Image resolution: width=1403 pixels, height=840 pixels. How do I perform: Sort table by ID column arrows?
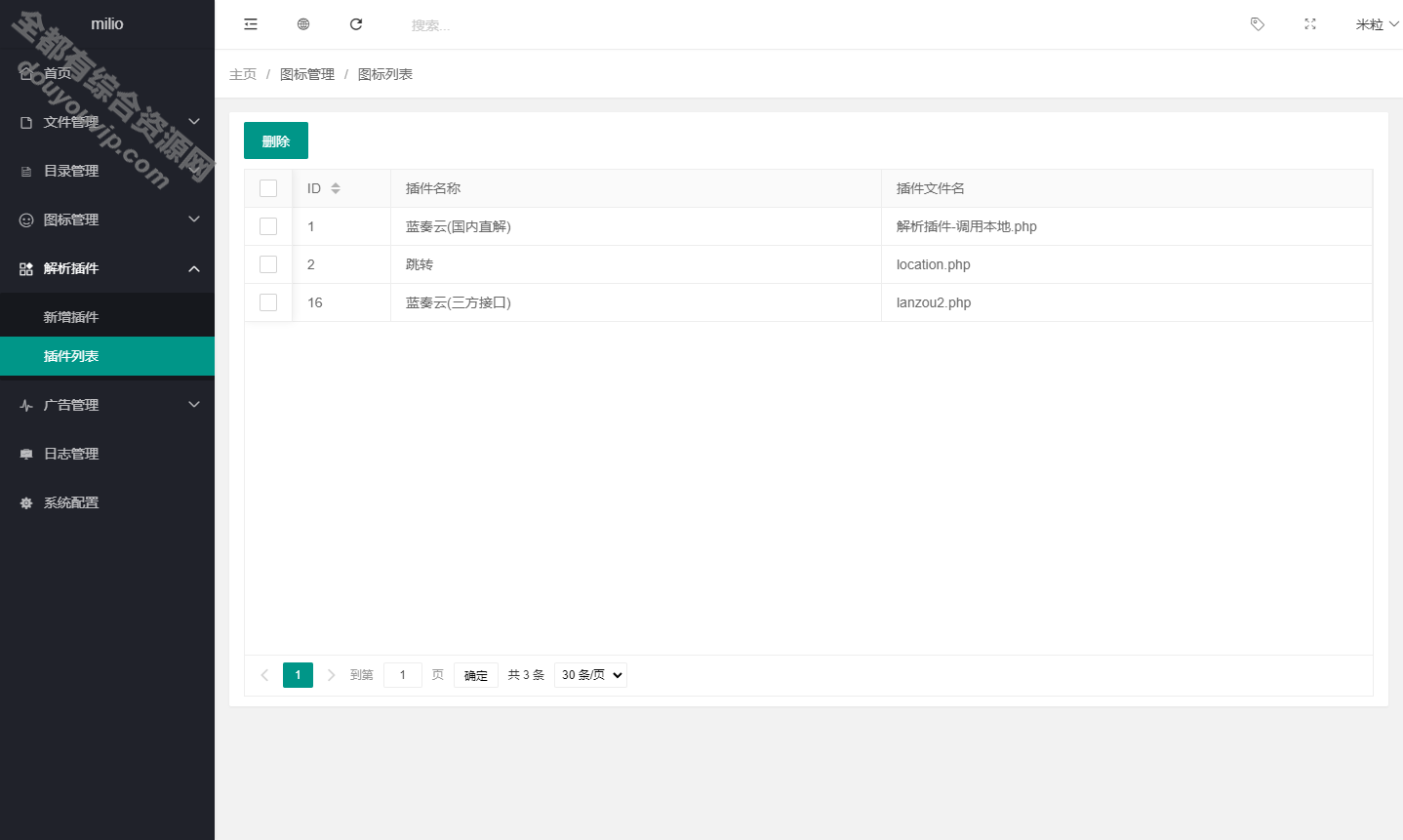(336, 188)
